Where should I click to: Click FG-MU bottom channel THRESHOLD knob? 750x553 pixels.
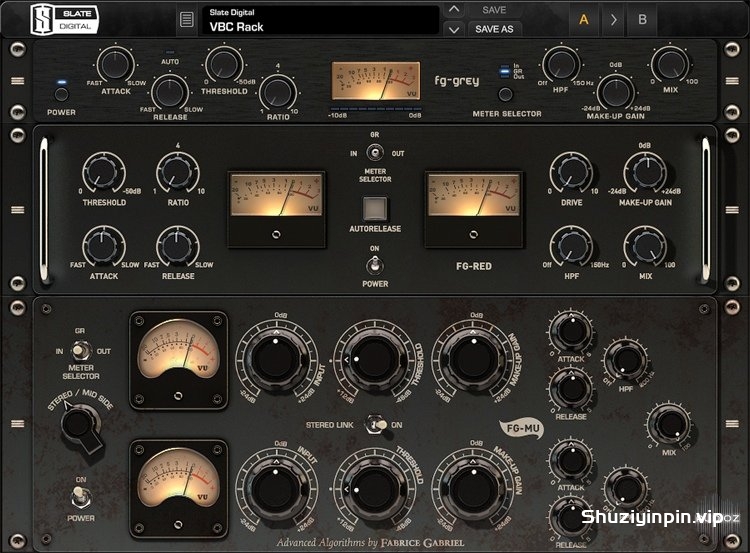375,489
